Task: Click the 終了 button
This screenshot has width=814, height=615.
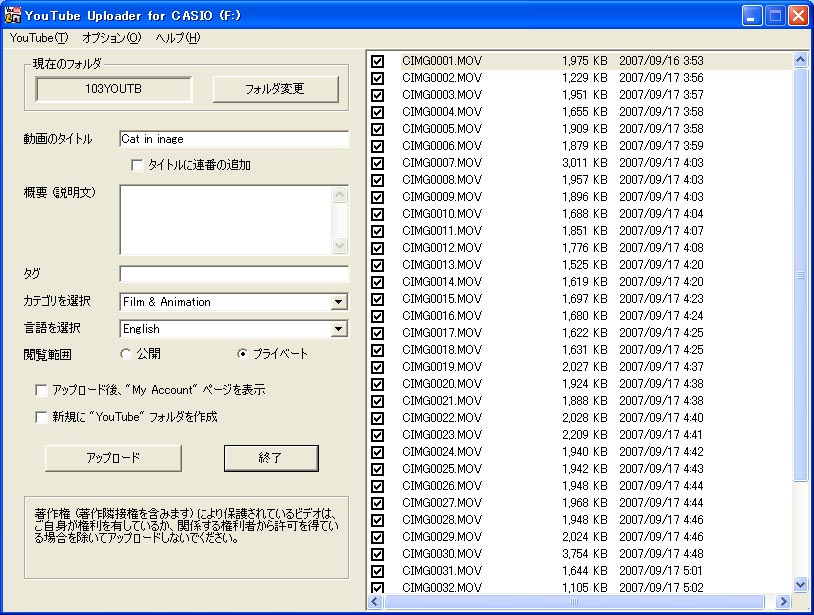Action: [x=271, y=458]
